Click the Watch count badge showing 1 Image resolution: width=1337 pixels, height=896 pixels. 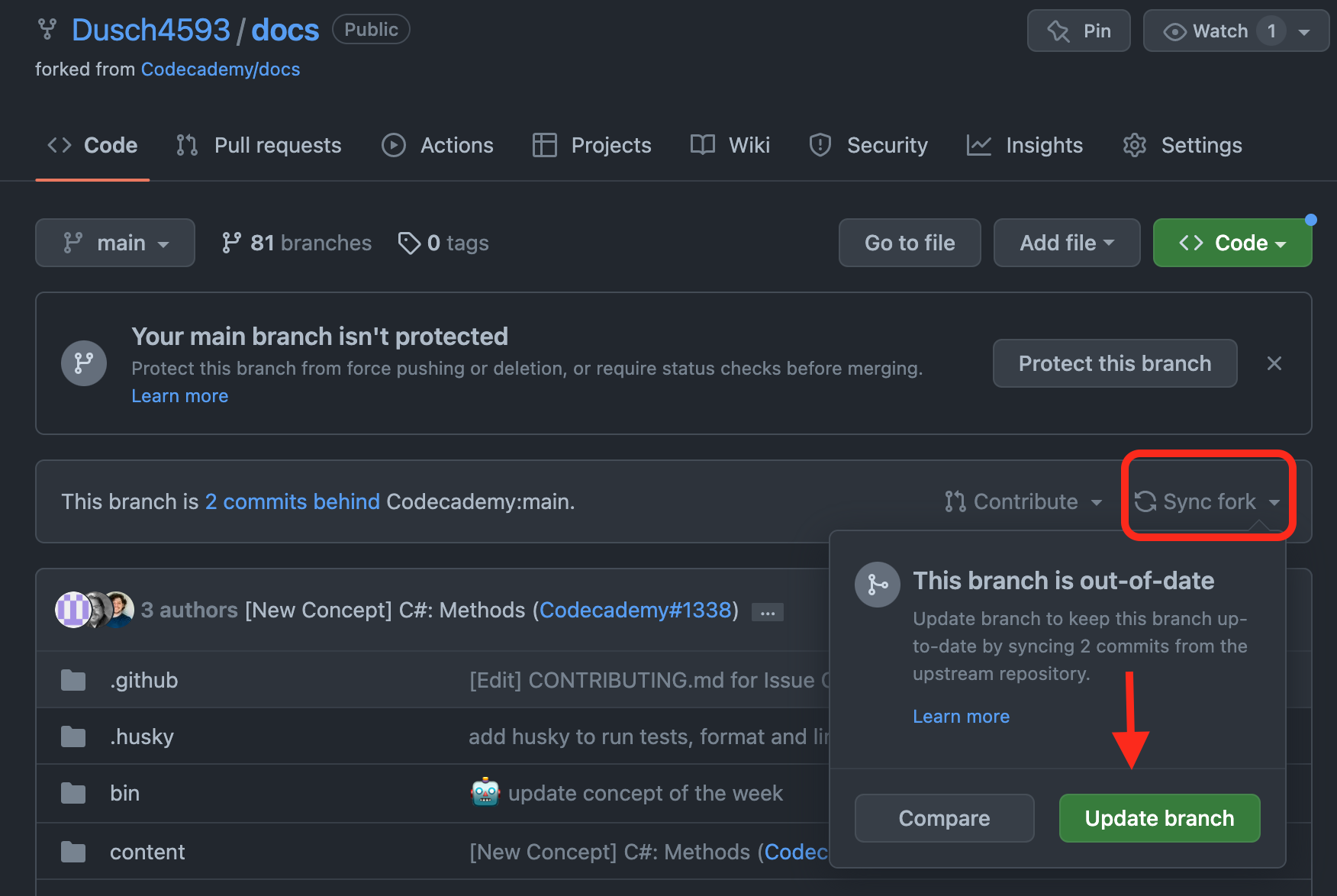tap(1271, 31)
